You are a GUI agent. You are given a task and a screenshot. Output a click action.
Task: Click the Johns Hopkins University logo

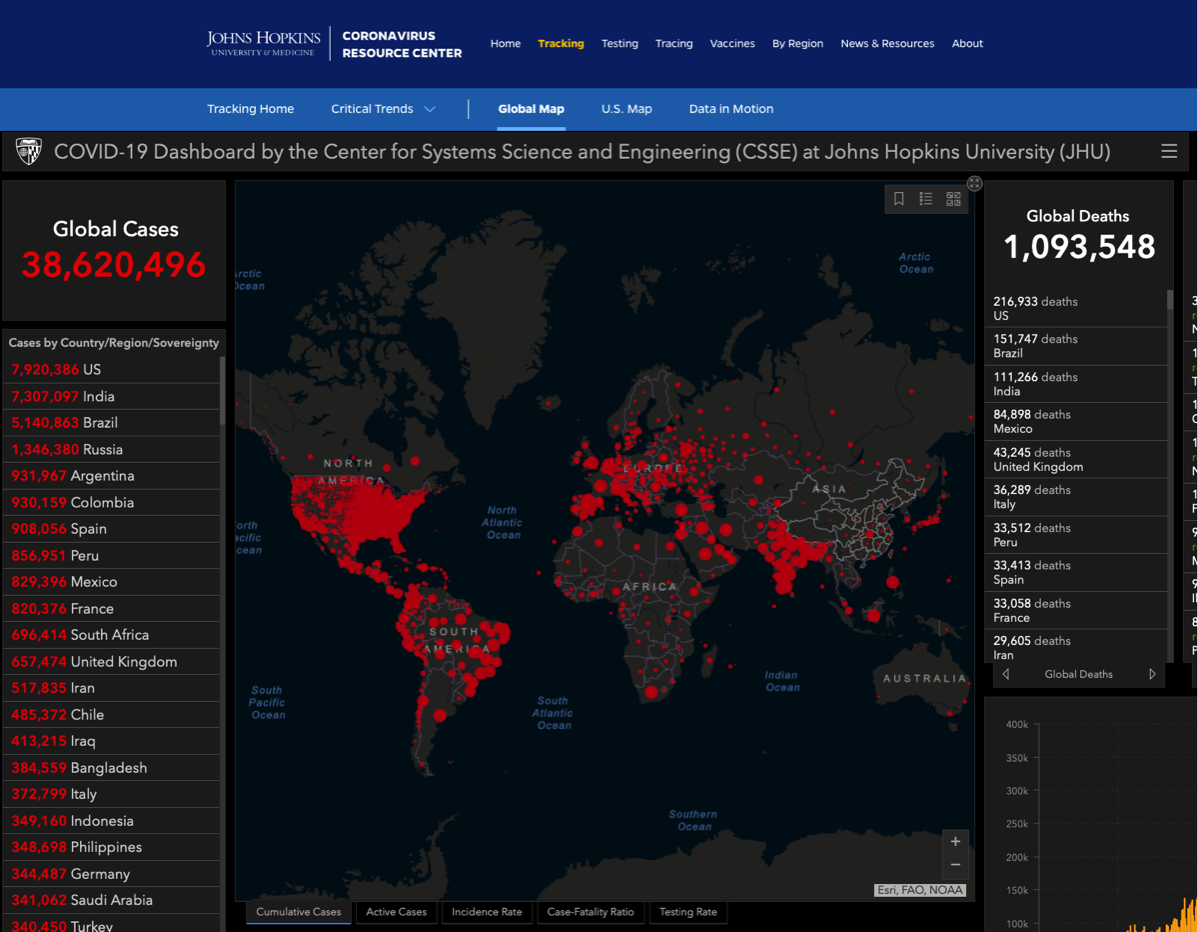click(x=263, y=44)
